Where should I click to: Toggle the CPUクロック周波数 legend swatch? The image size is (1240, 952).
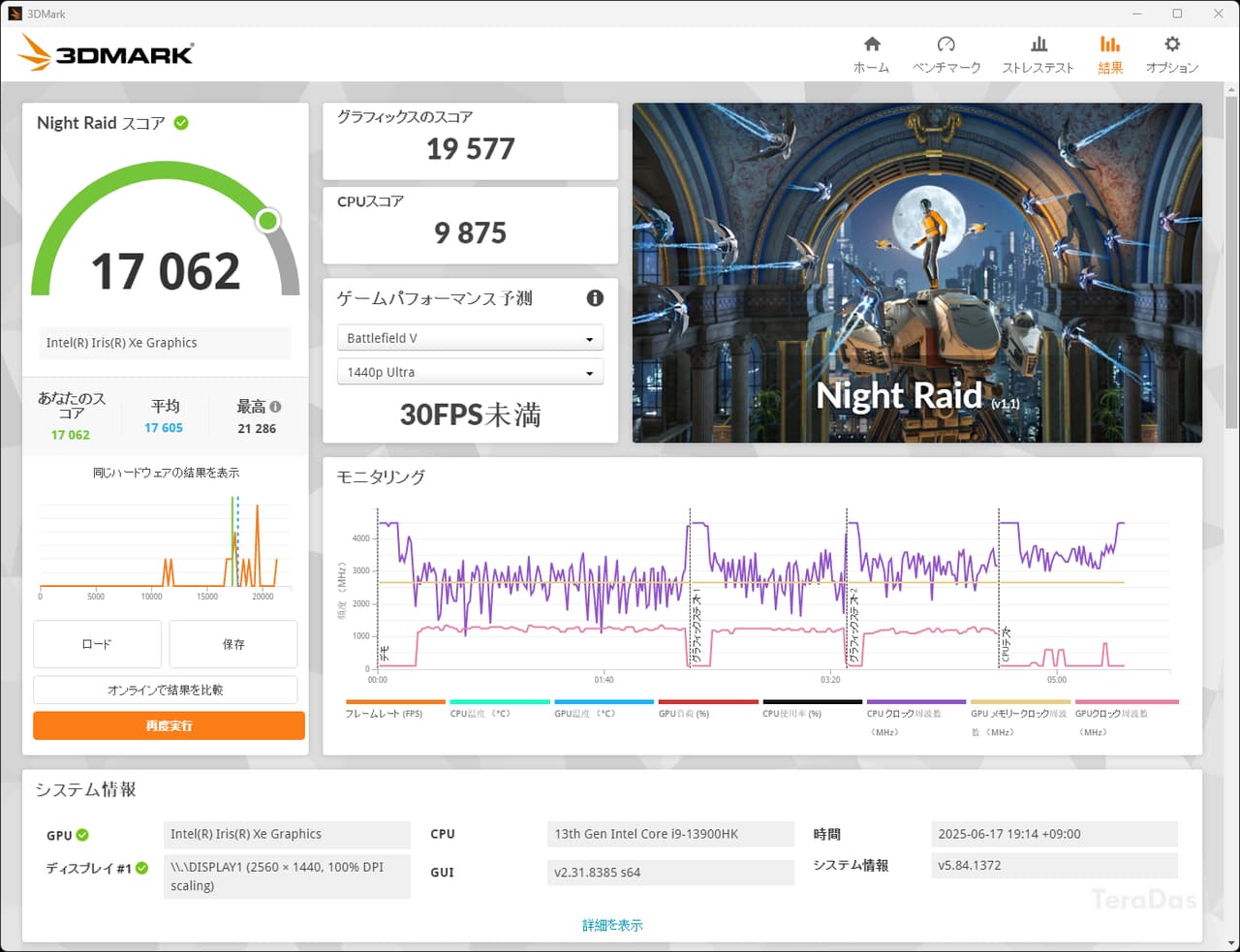tap(916, 702)
